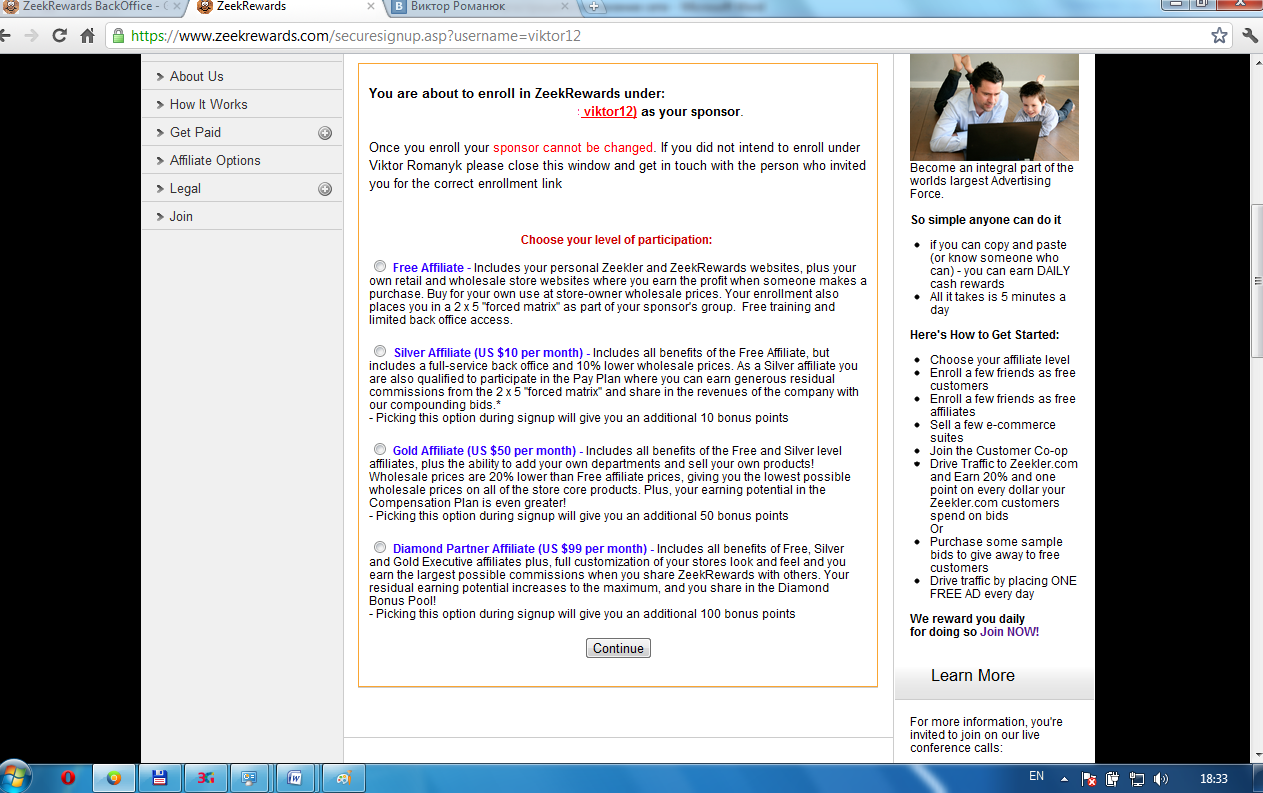The width and height of the screenshot is (1263, 793).
Task: Click the father and son laptop photo
Action: pos(994,107)
